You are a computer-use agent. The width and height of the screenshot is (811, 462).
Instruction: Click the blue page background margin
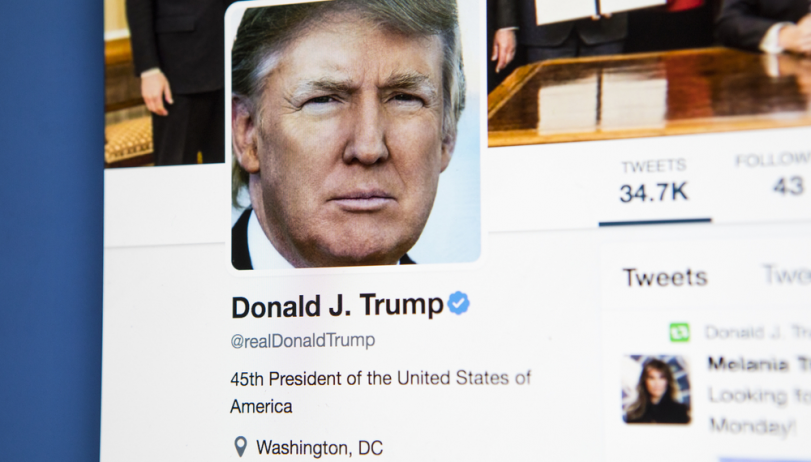[x=51, y=231]
